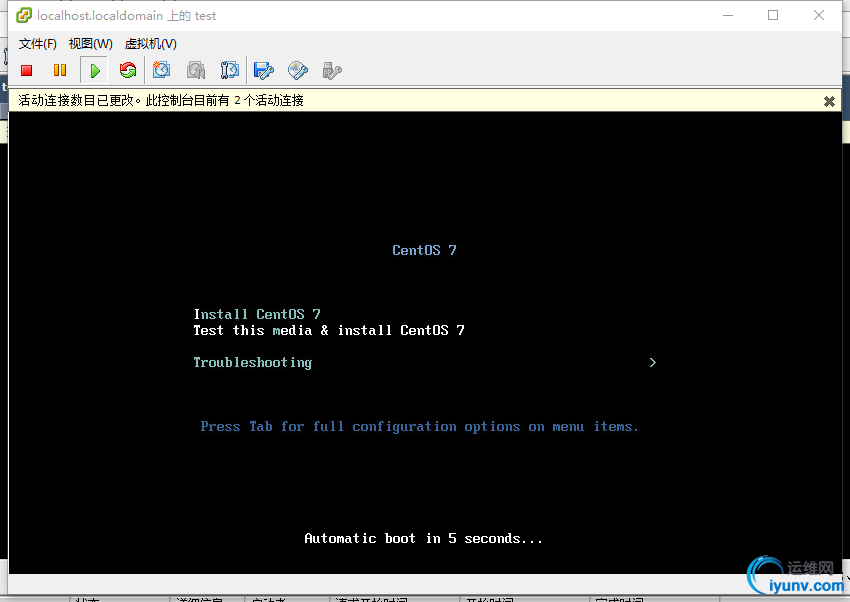Close the test console window
The image size is (850, 602).
(819, 15)
